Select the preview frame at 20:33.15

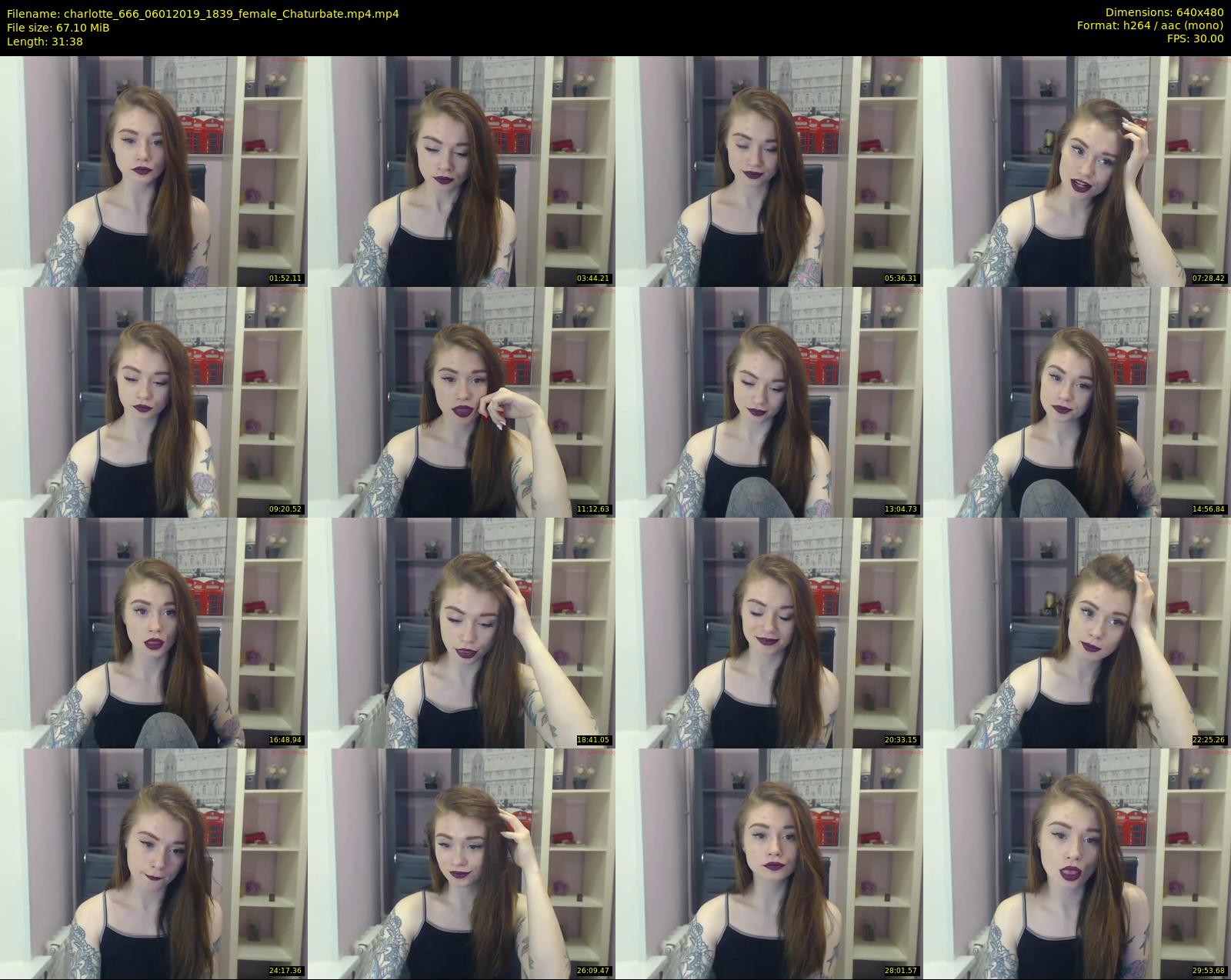click(x=769, y=633)
